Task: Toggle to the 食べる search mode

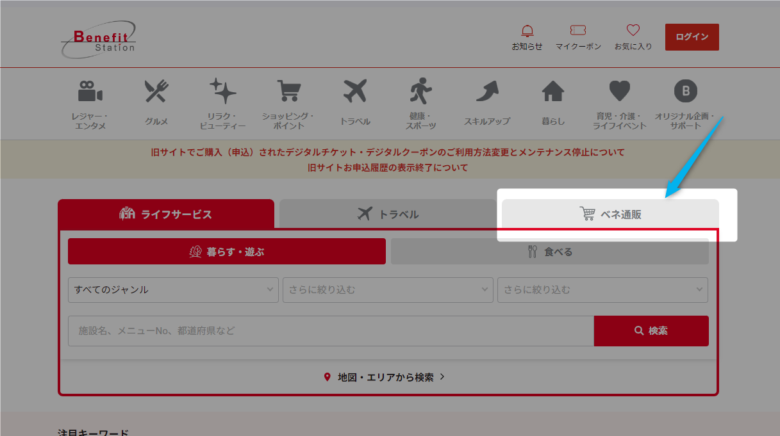Action: tap(550, 252)
